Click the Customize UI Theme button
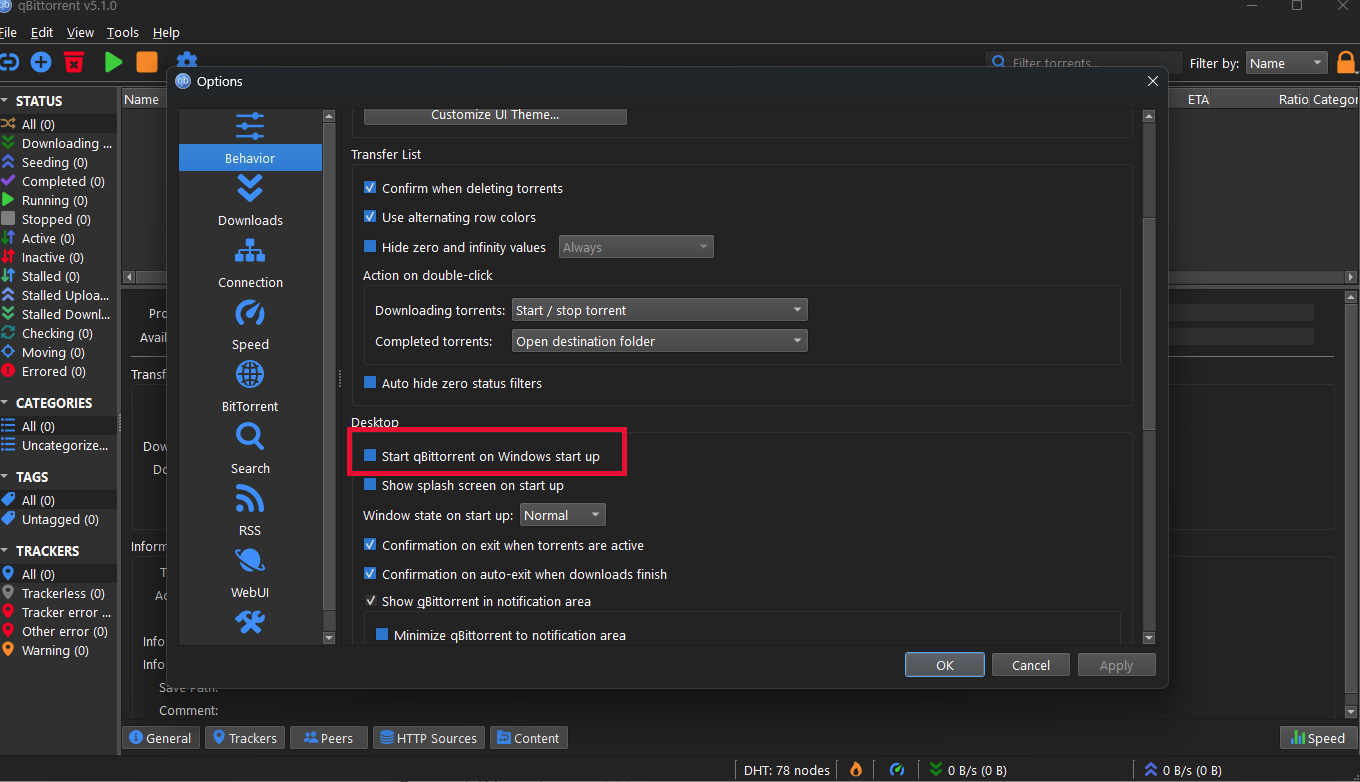The height and width of the screenshot is (782, 1360). pos(495,114)
